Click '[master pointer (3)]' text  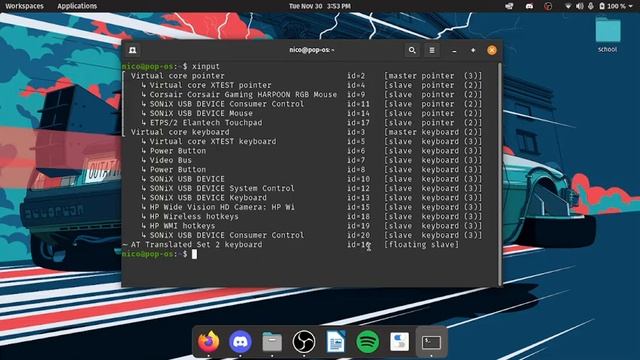click(x=433, y=76)
